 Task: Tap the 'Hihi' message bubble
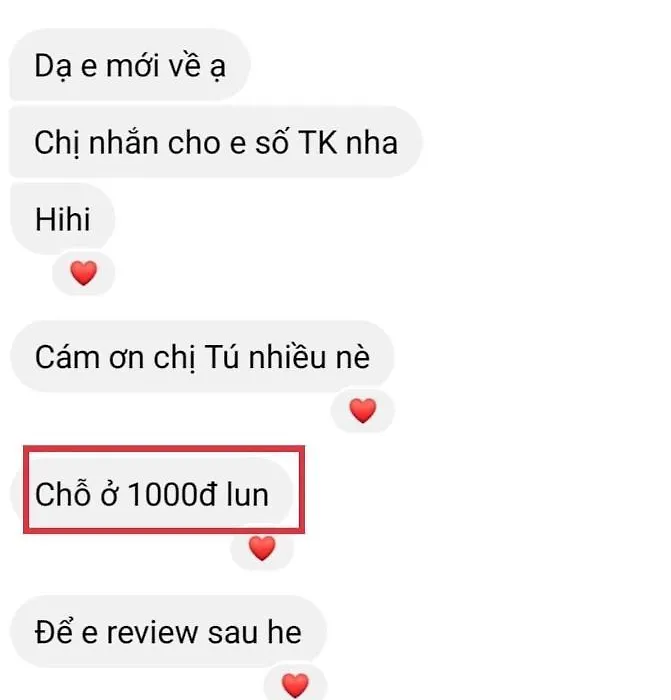(63, 219)
